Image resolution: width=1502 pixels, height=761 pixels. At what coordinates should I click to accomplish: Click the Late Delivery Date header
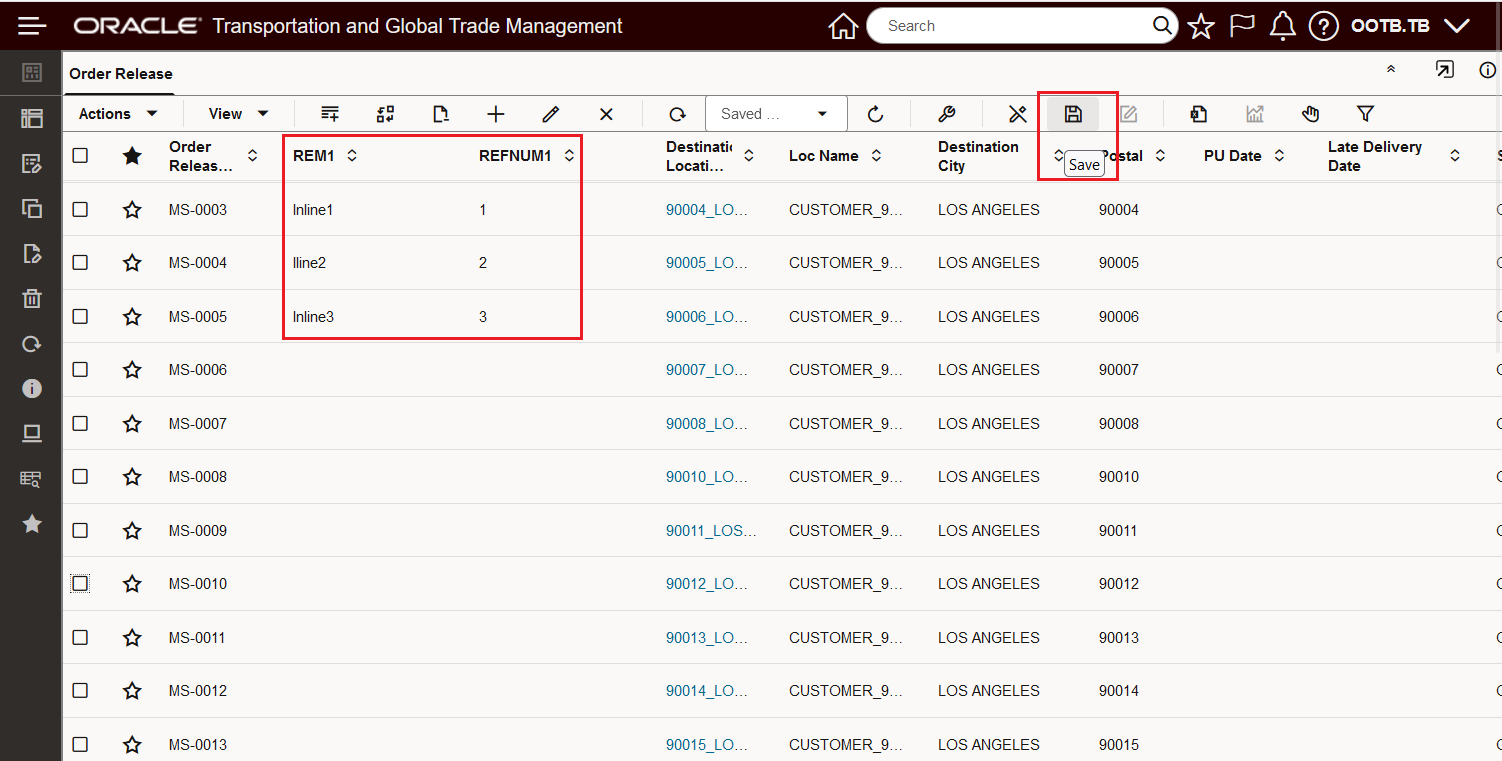pyautogui.click(x=1375, y=156)
